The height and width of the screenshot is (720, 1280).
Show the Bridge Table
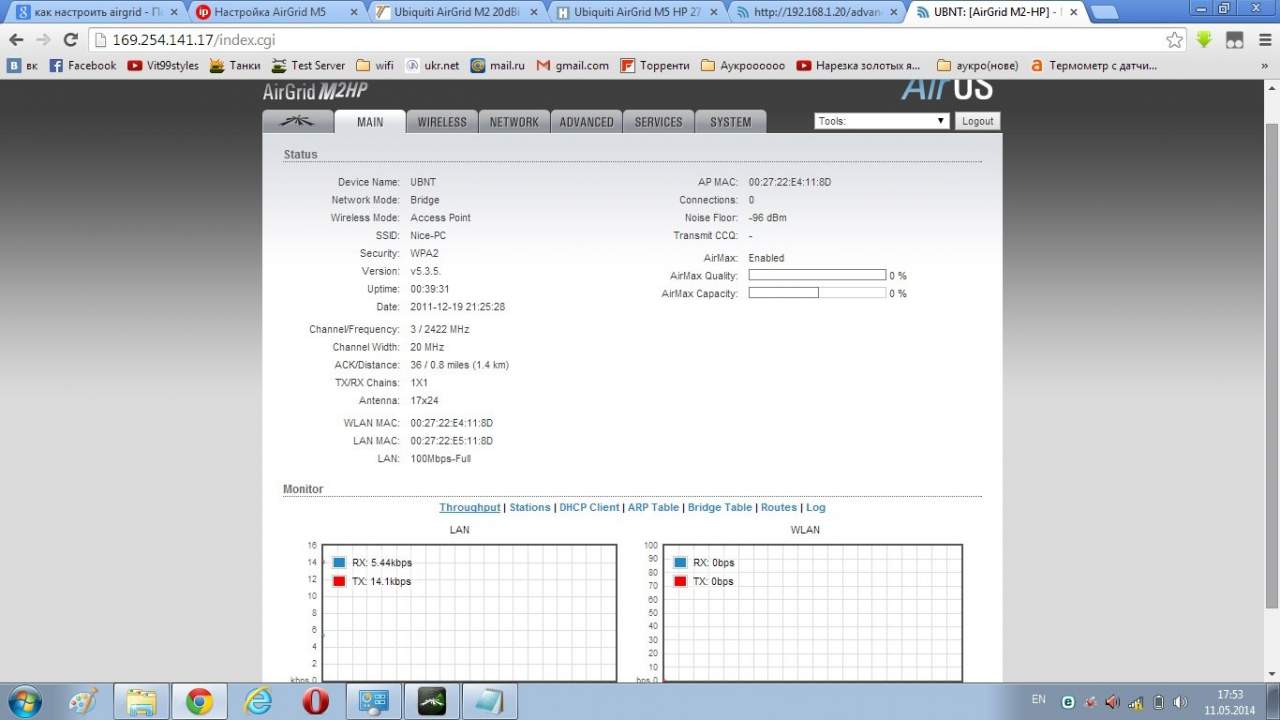tap(720, 507)
